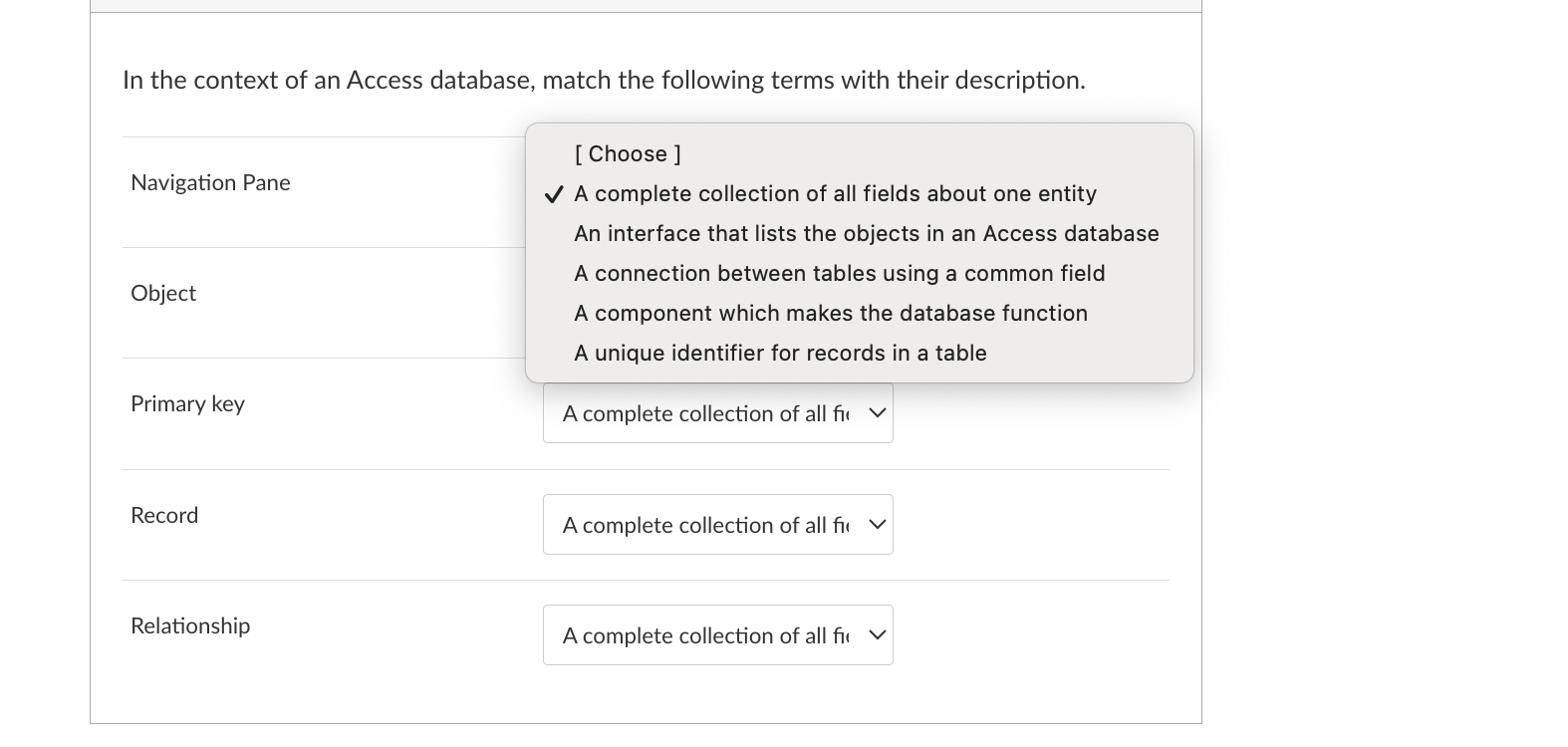Select "A connection between tables using a common field"
The image size is (1568, 747).
[840, 273]
